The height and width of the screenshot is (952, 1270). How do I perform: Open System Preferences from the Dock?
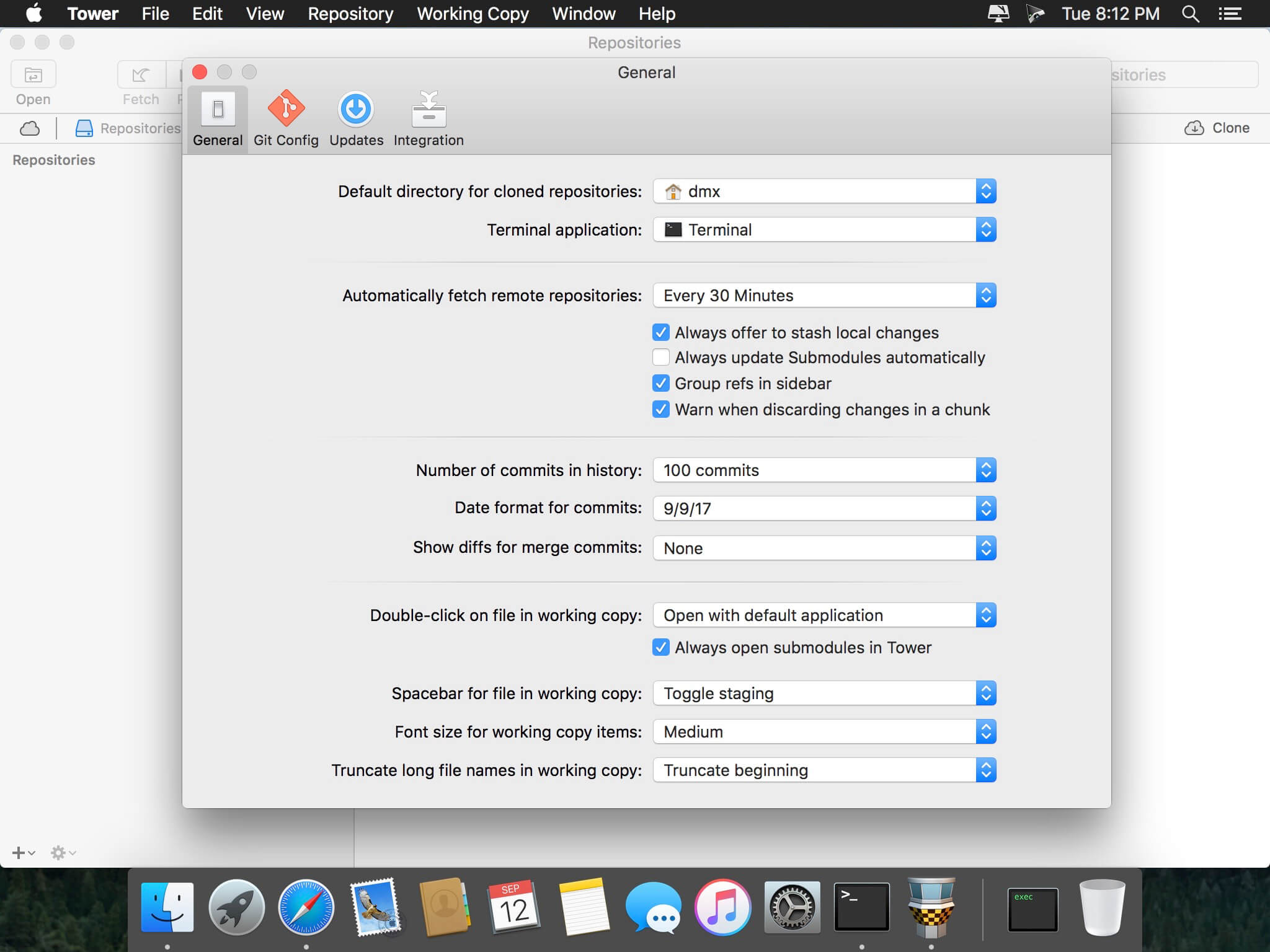792,907
